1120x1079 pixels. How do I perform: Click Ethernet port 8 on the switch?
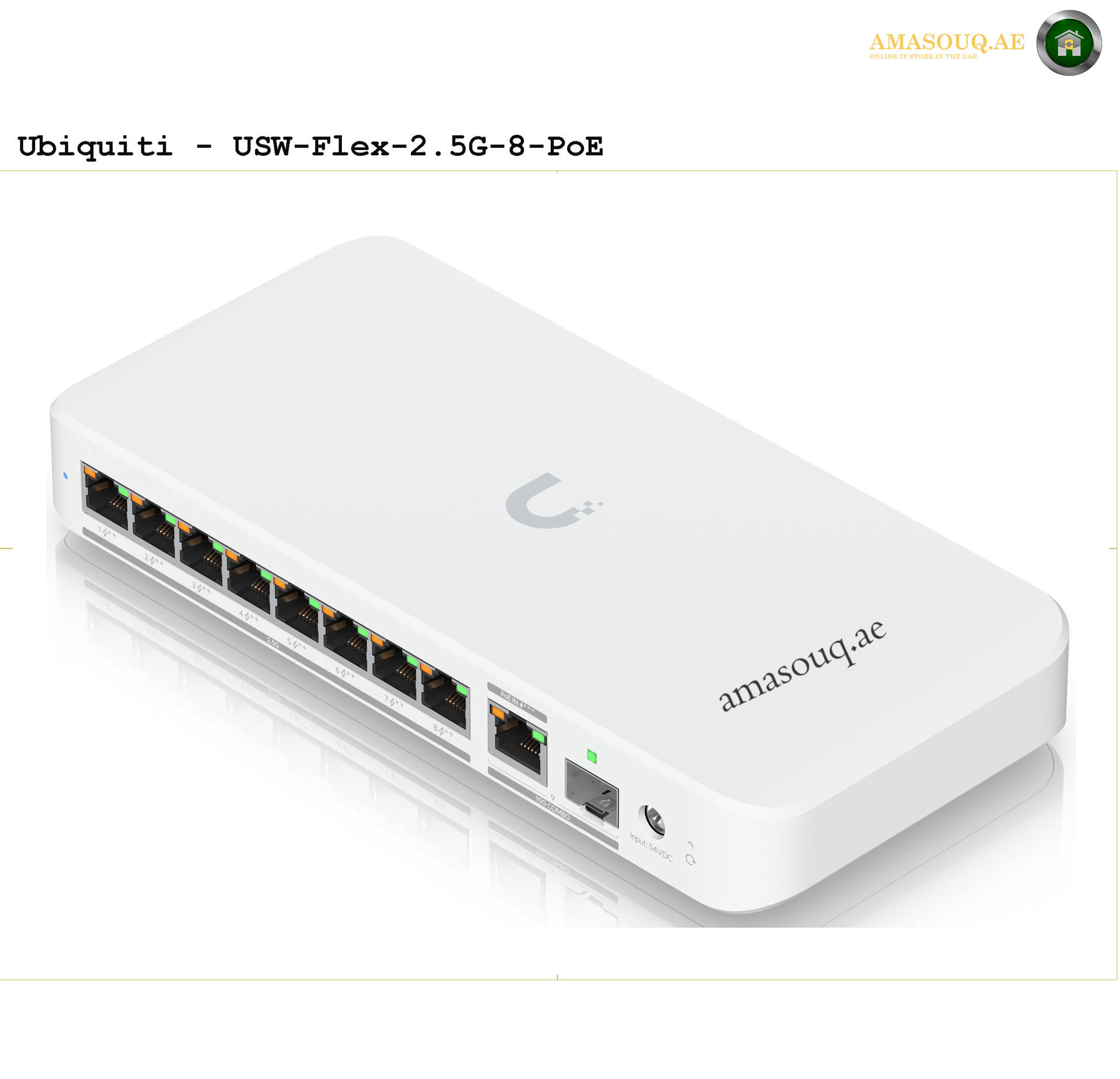point(444,695)
